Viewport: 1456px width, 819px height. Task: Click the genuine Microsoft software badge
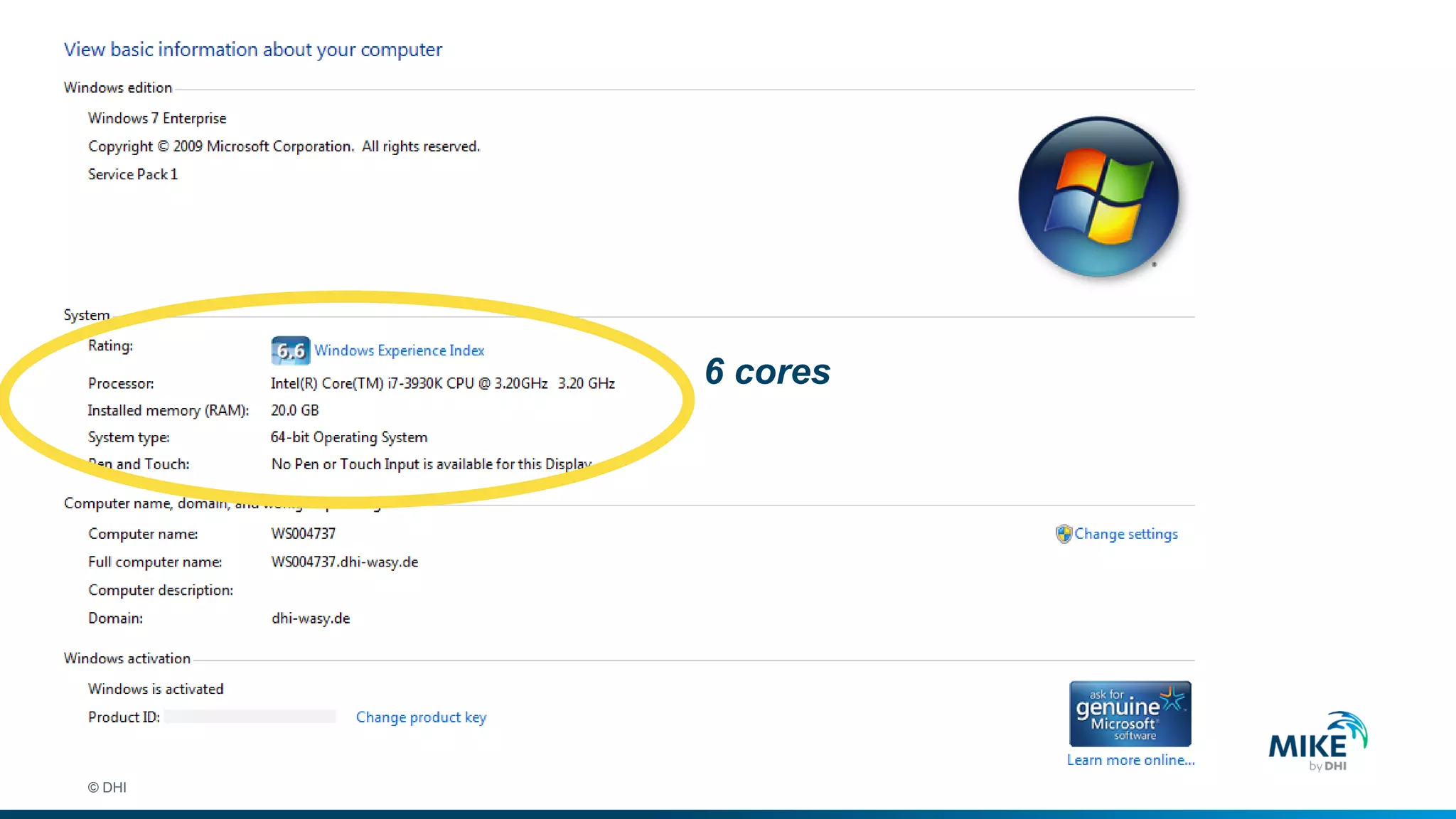pyautogui.click(x=1130, y=714)
